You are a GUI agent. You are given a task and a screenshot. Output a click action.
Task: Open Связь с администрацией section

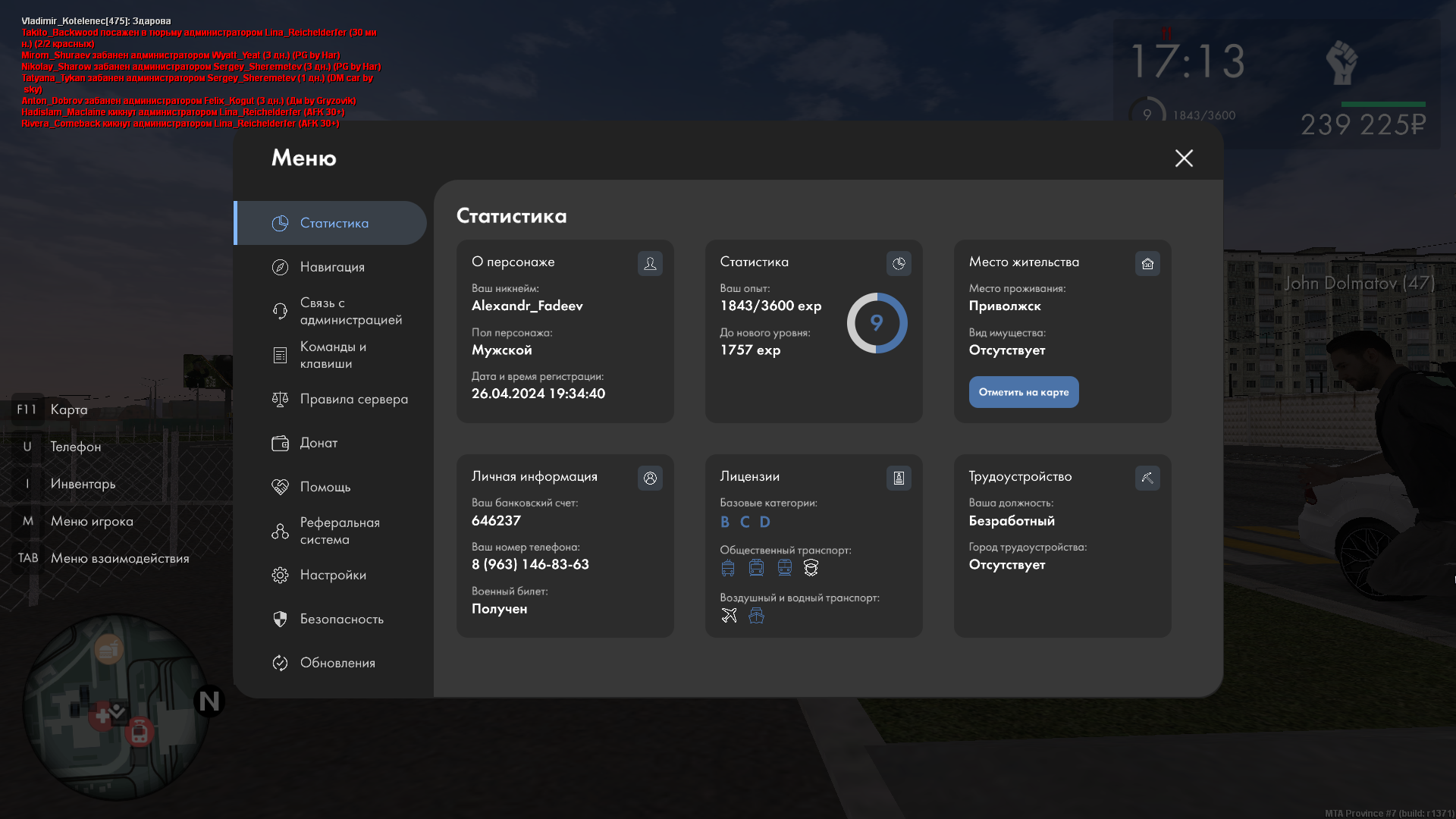pos(350,311)
